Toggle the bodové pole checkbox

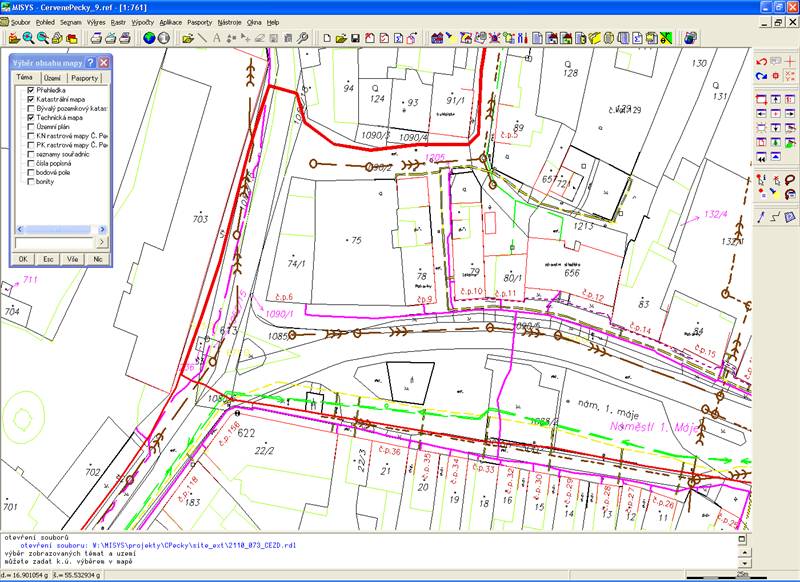pos(31,171)
